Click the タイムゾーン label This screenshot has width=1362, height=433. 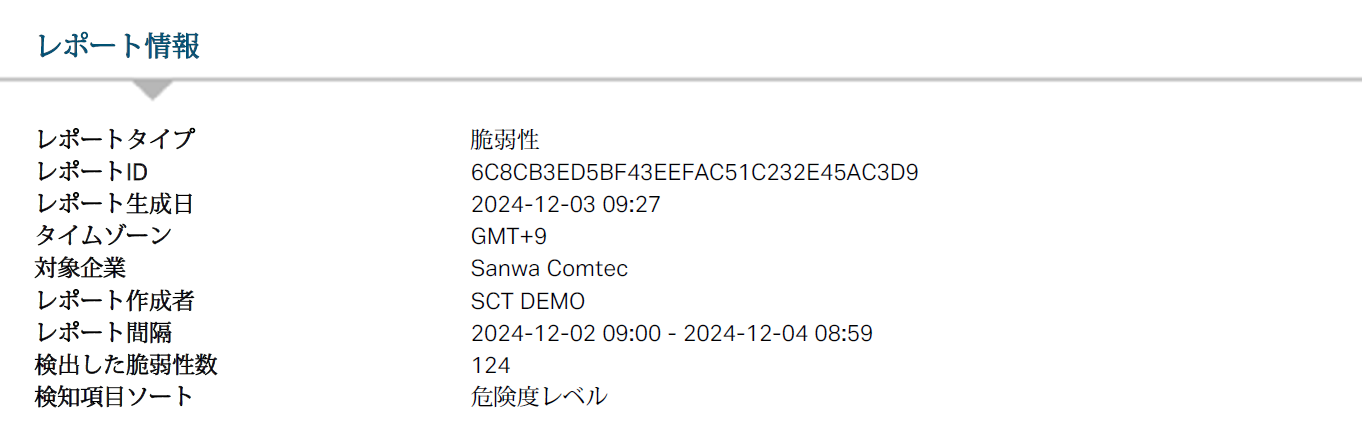103,236
